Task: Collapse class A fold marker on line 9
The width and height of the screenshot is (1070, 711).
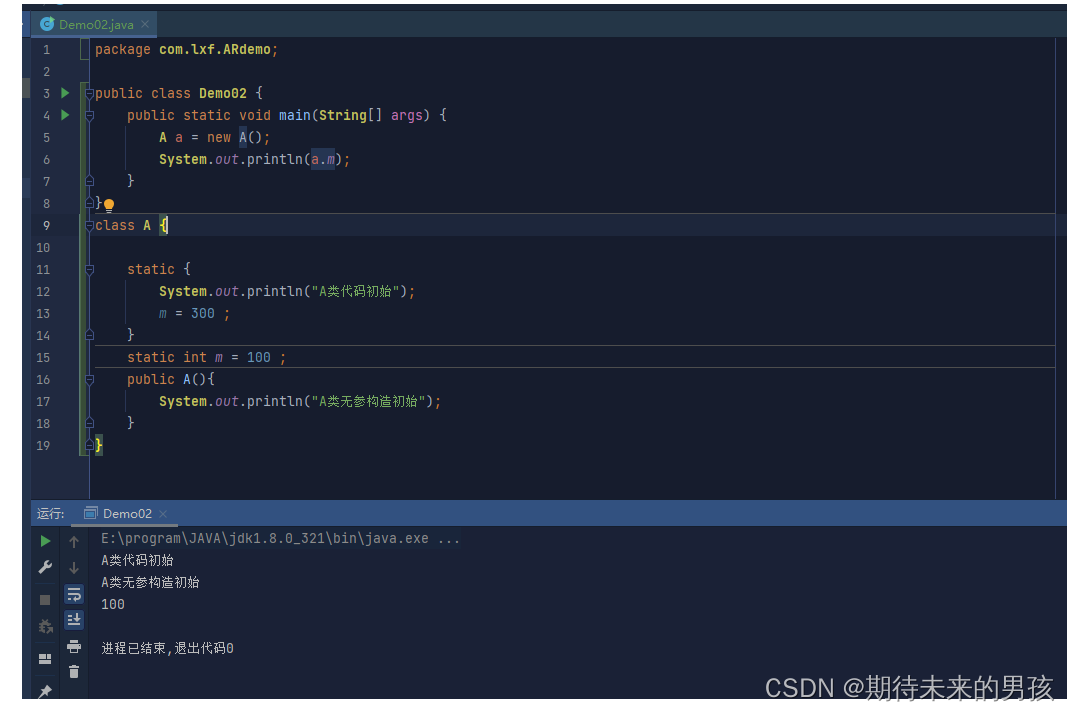Action: coord(89,225)
